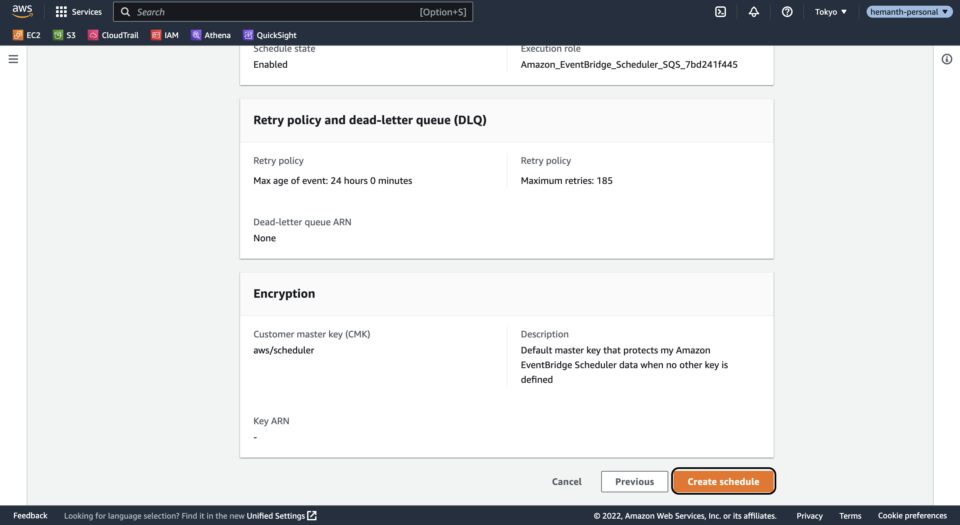Open the EC2 shortcut
This screenshot has height=525, width=960.
click(27, 35)
